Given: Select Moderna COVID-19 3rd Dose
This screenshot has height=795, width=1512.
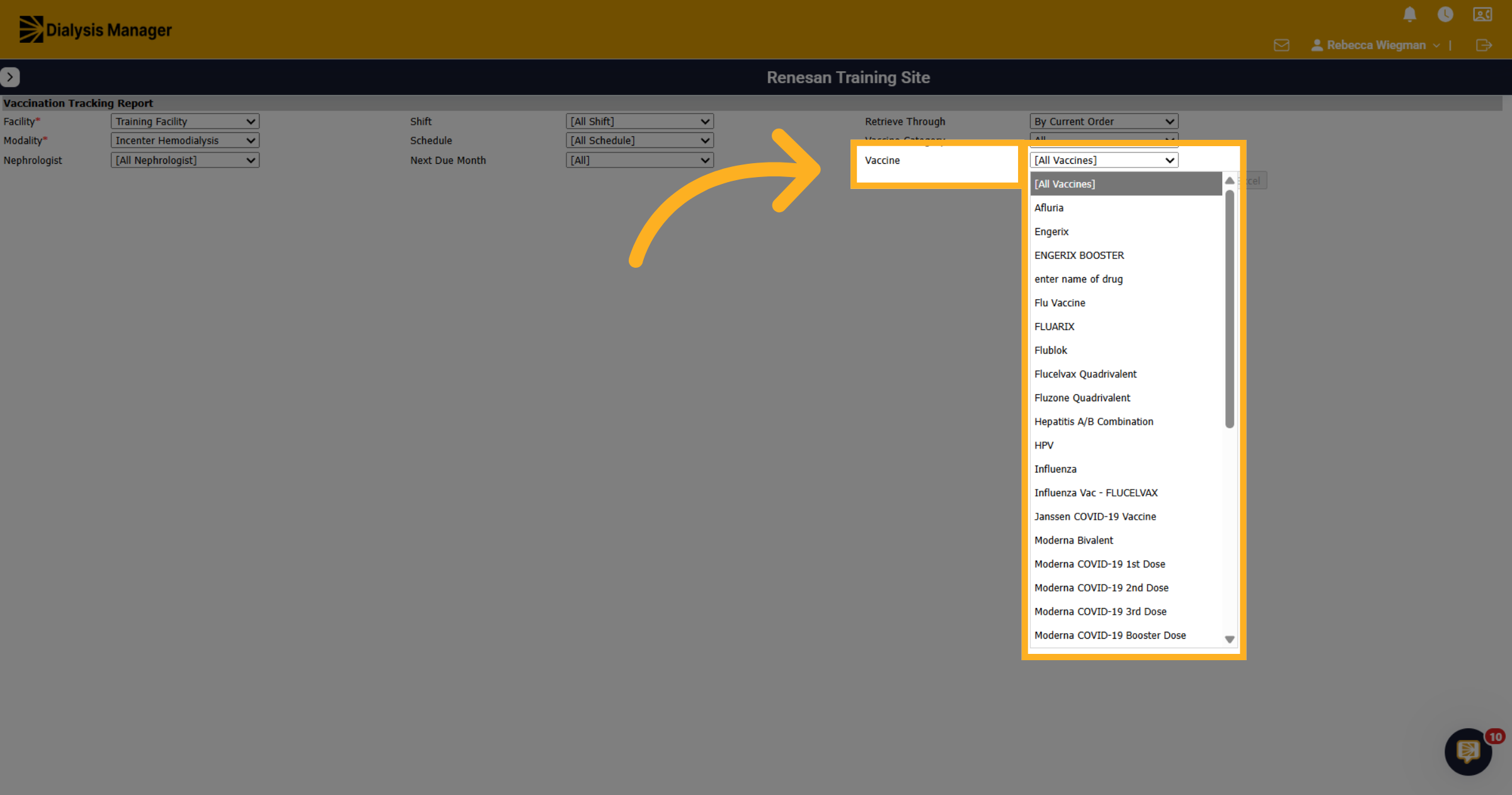Looking at the screenshot, I should coord(1126,612).
